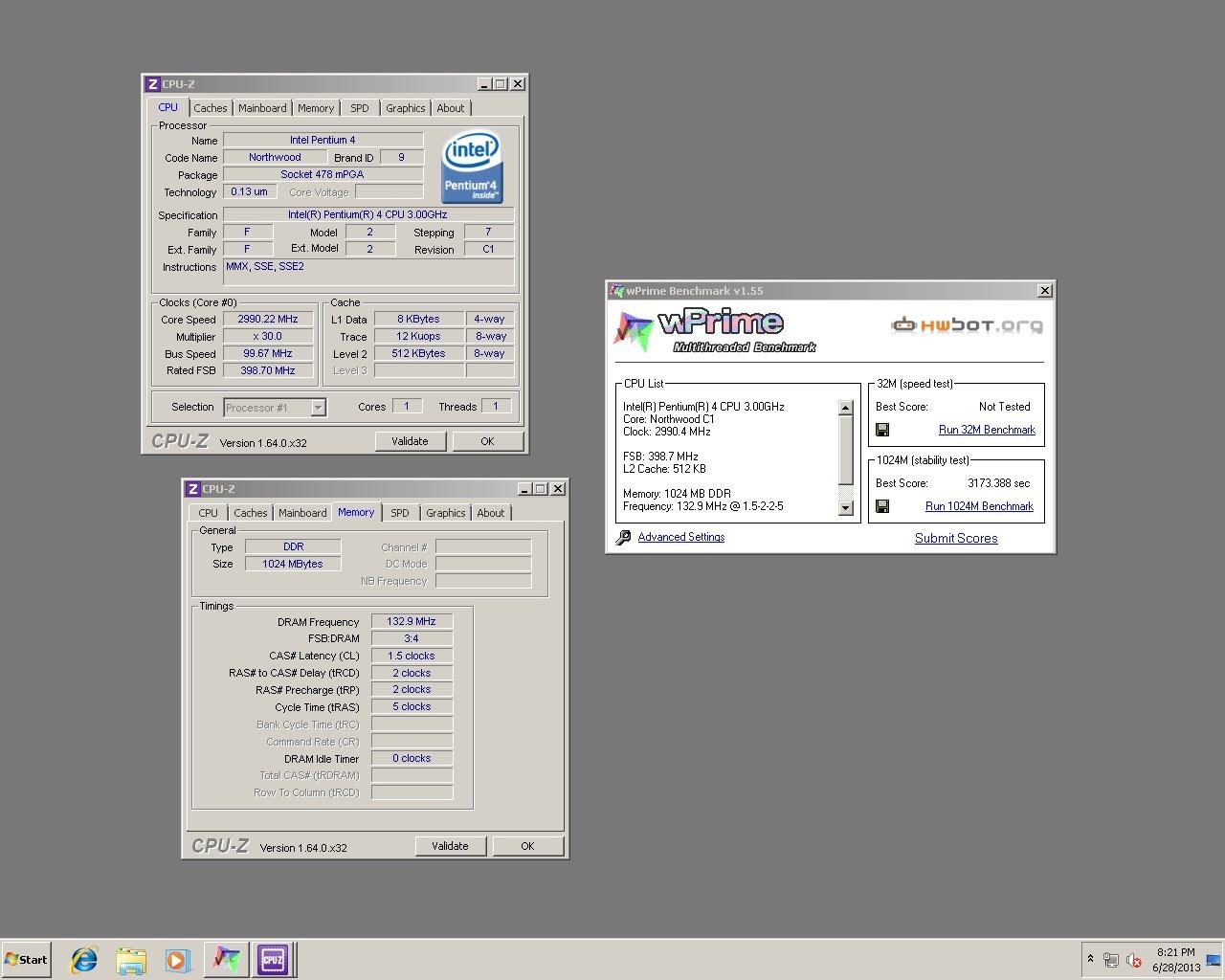Image resolution: width=1225 pixels, height=980 pixels.
Task: Switch to CPU tab in lower CPU-Z window
Action: (x=209, y=513)
